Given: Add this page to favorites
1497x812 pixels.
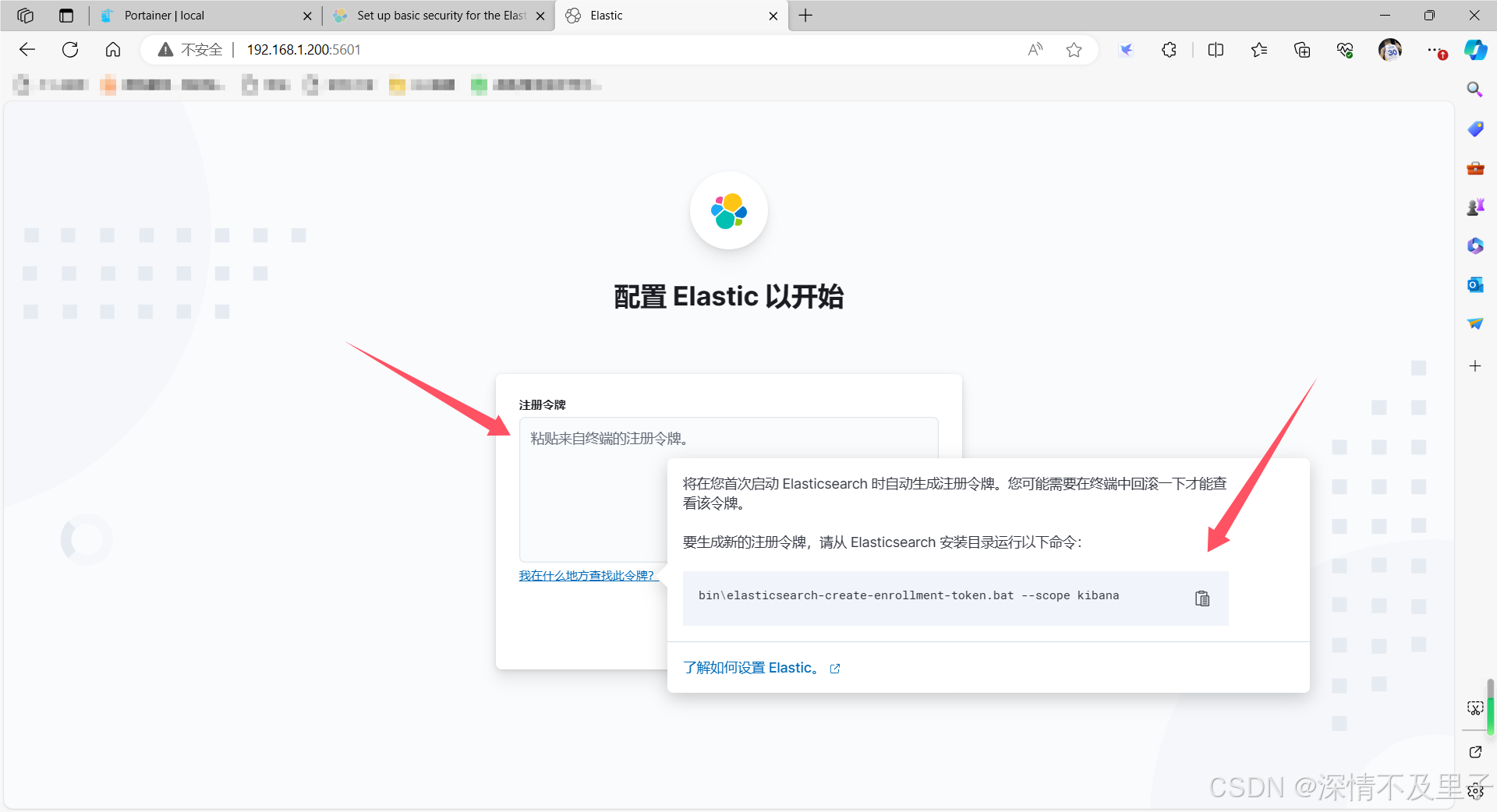Looking at the screenshot, I should 1074,50.
